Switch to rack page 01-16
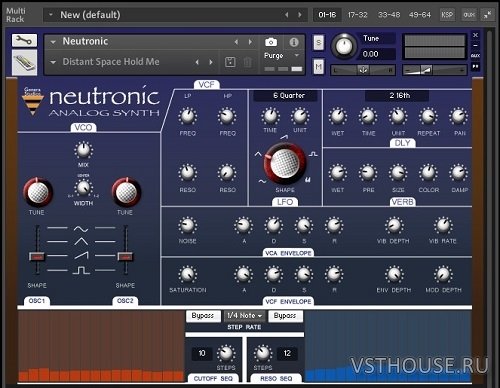The image size is (500, 388). (327, 15)
